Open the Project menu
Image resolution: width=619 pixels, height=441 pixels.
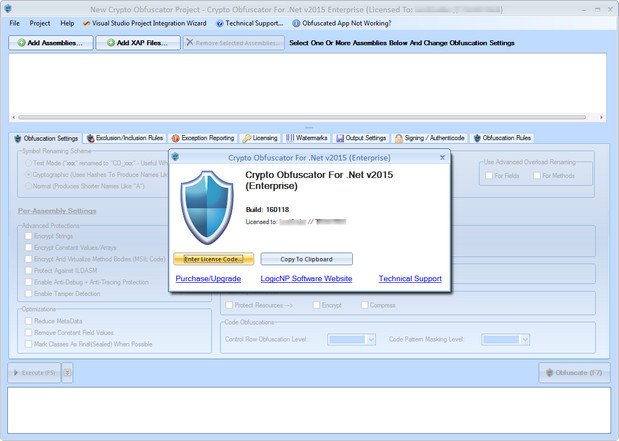(39, 23)
